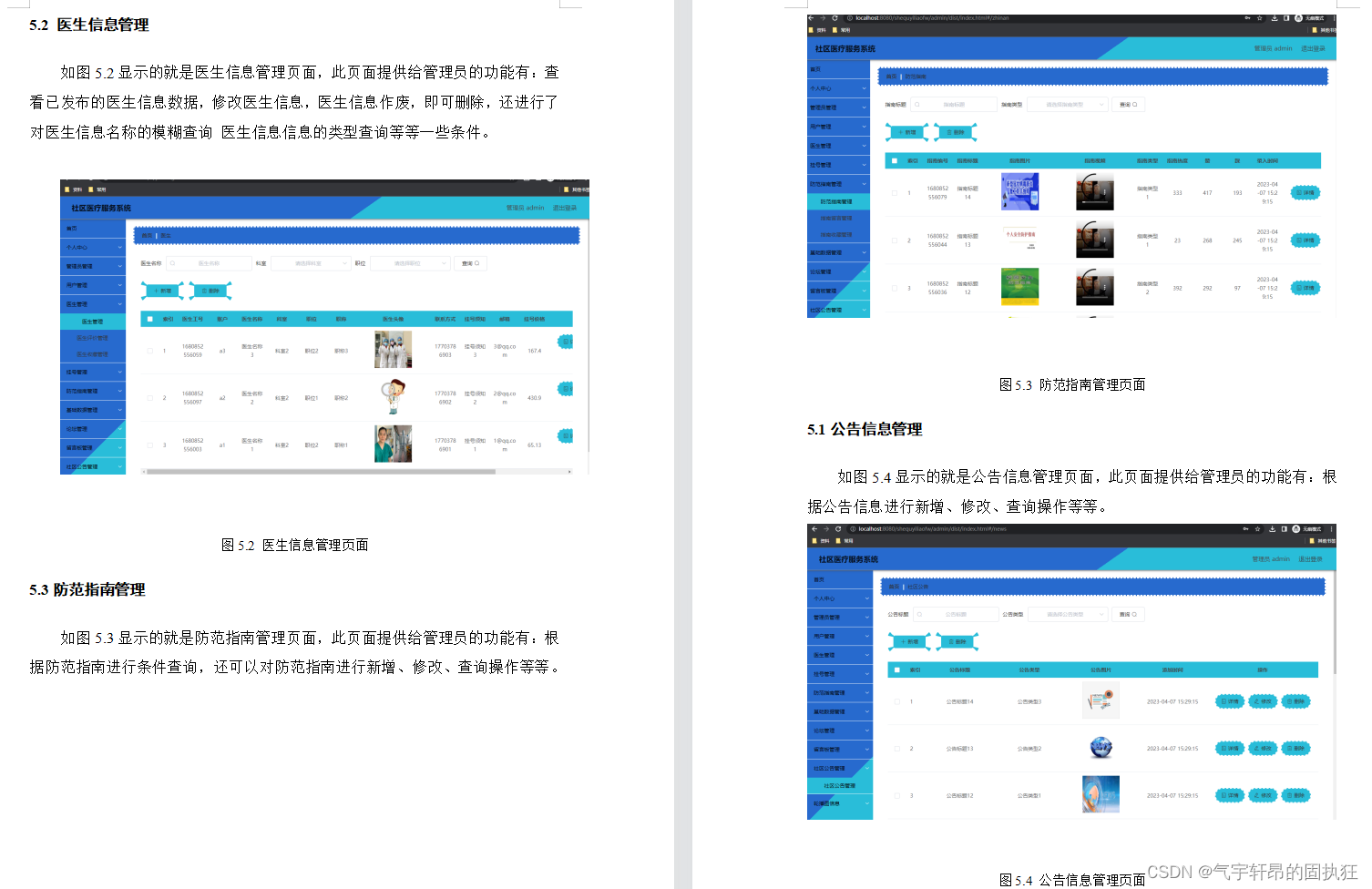Check row 1 checkbox in Fig 5.2 doctor table
The image size is (1372, 889).
[149, 350]
